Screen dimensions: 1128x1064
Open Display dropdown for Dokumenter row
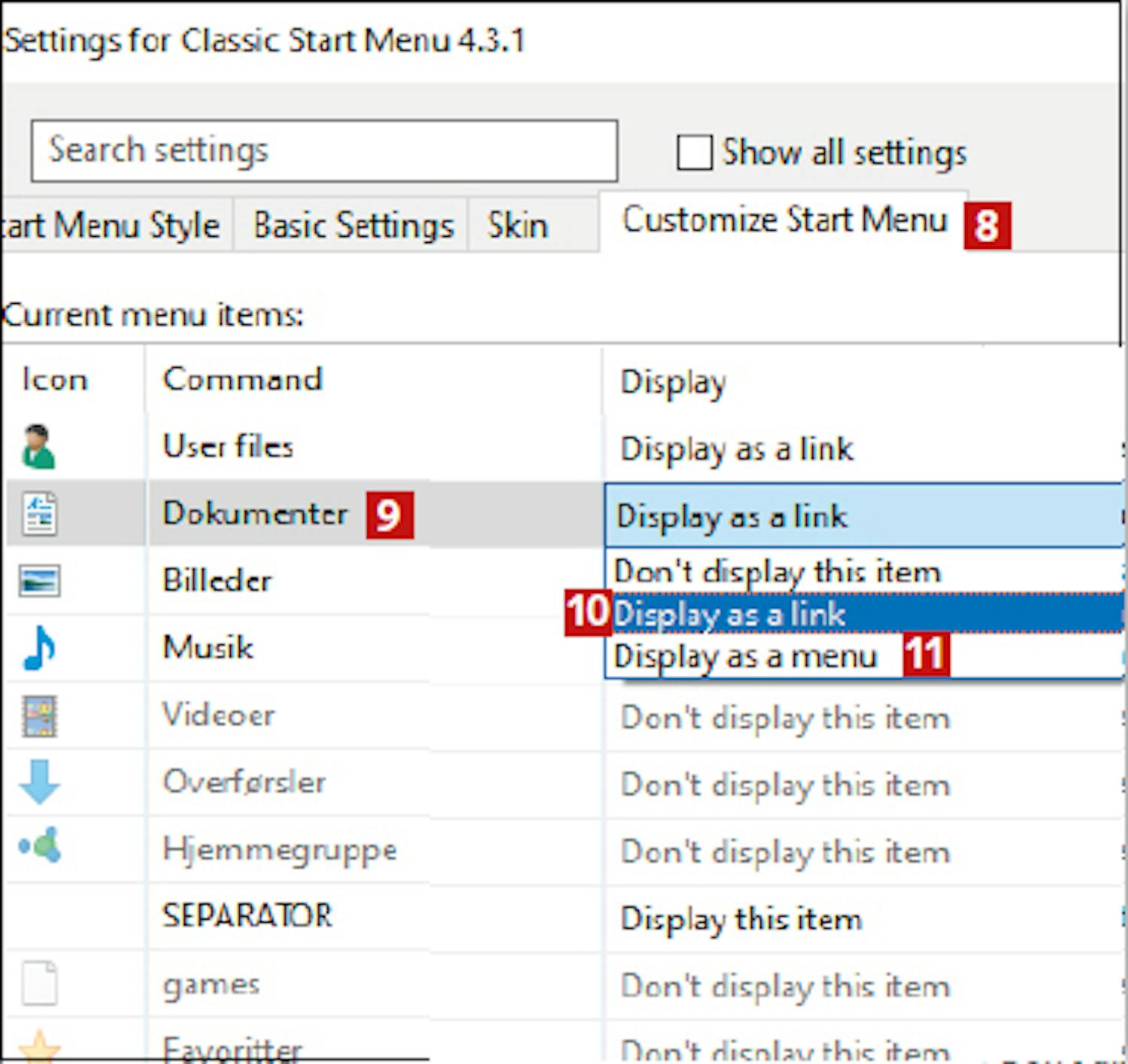(x=863, y=516)
